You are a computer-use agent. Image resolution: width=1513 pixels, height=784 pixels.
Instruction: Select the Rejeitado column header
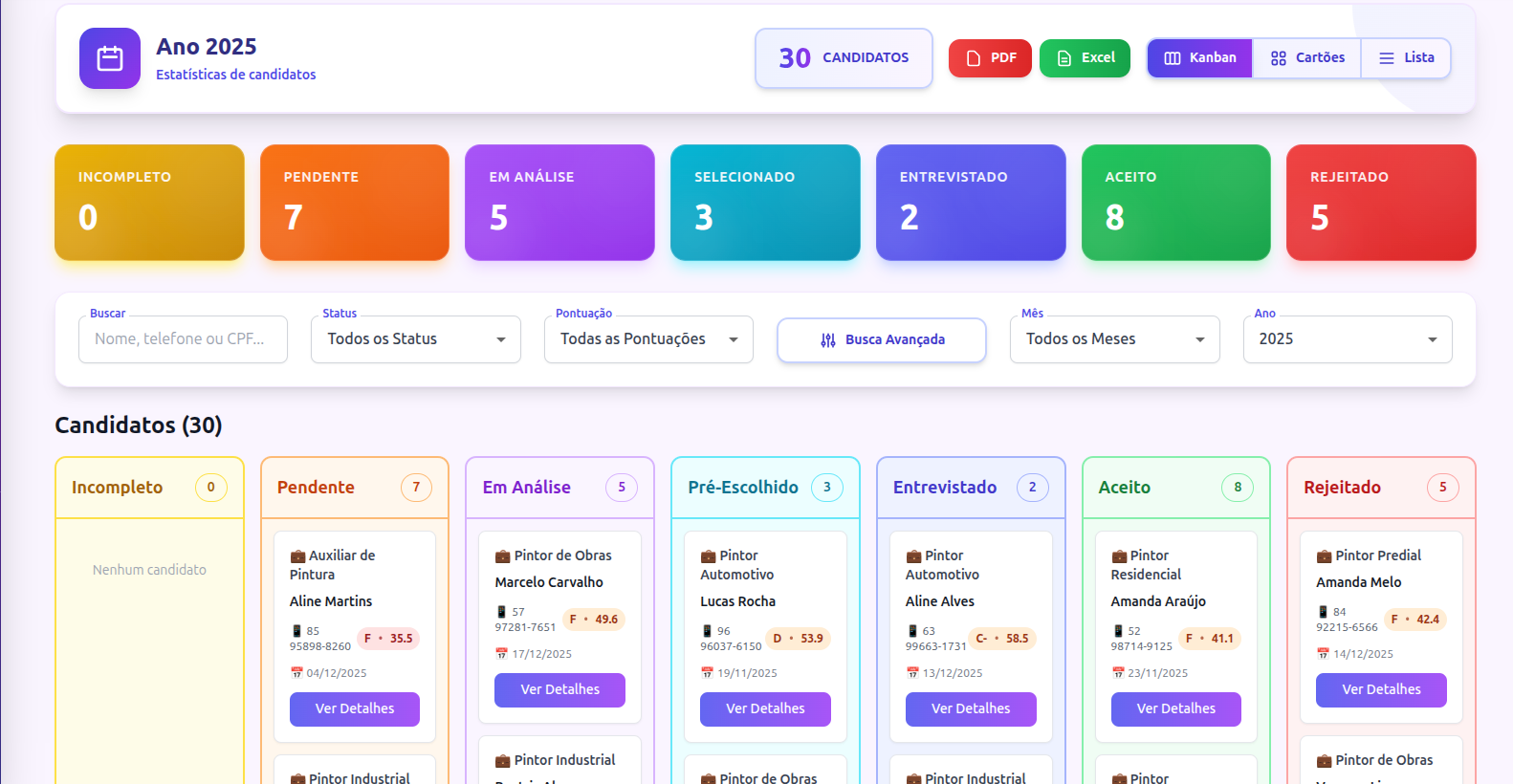pos(1342,488)
